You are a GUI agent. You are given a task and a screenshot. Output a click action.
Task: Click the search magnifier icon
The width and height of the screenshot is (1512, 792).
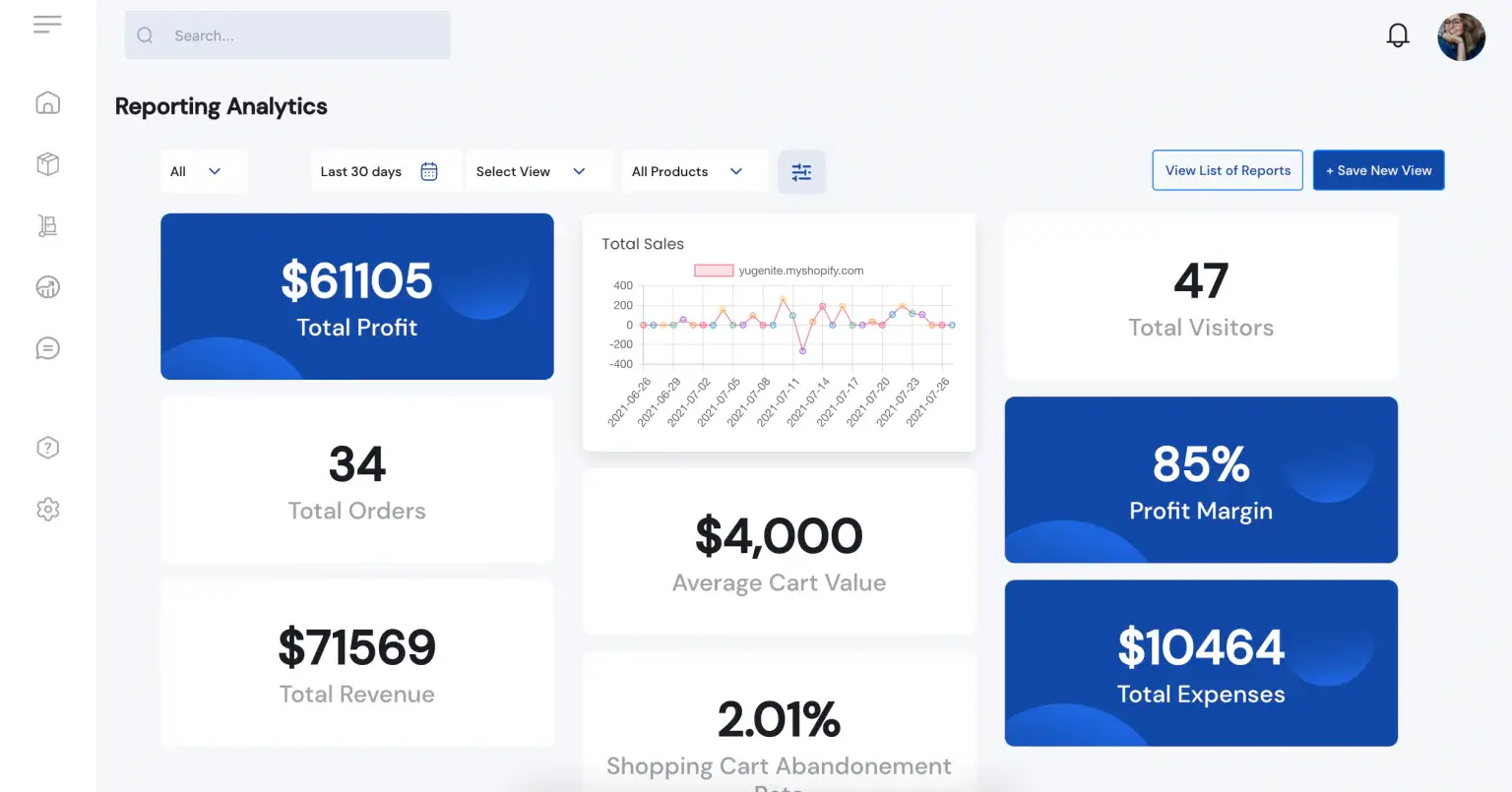(145, 35)
